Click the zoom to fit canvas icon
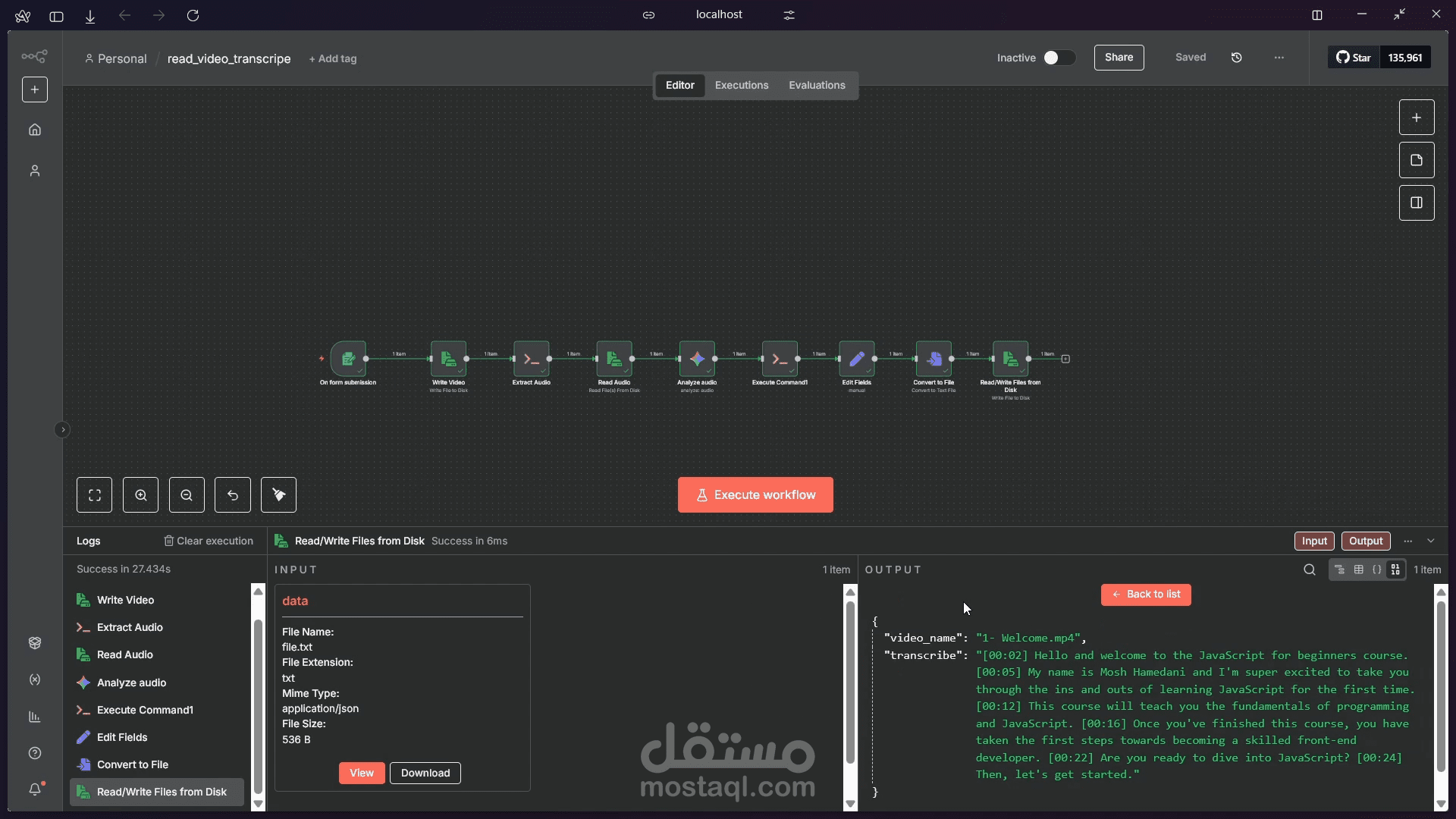This screenshot has width=1456, height=819. point(95,495)
